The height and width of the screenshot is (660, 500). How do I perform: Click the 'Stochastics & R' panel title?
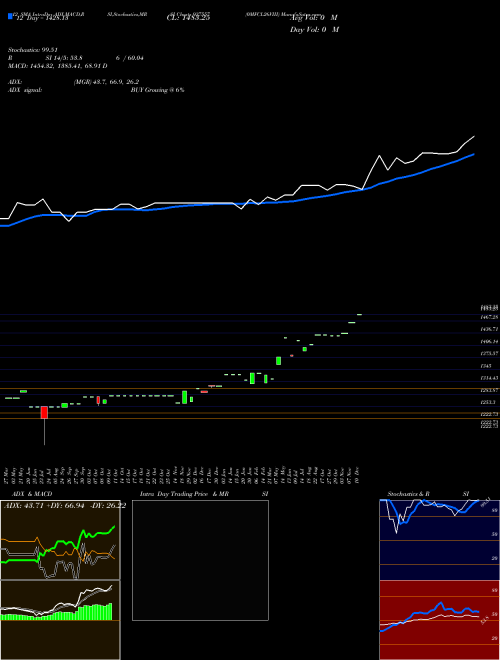(409, 494)
